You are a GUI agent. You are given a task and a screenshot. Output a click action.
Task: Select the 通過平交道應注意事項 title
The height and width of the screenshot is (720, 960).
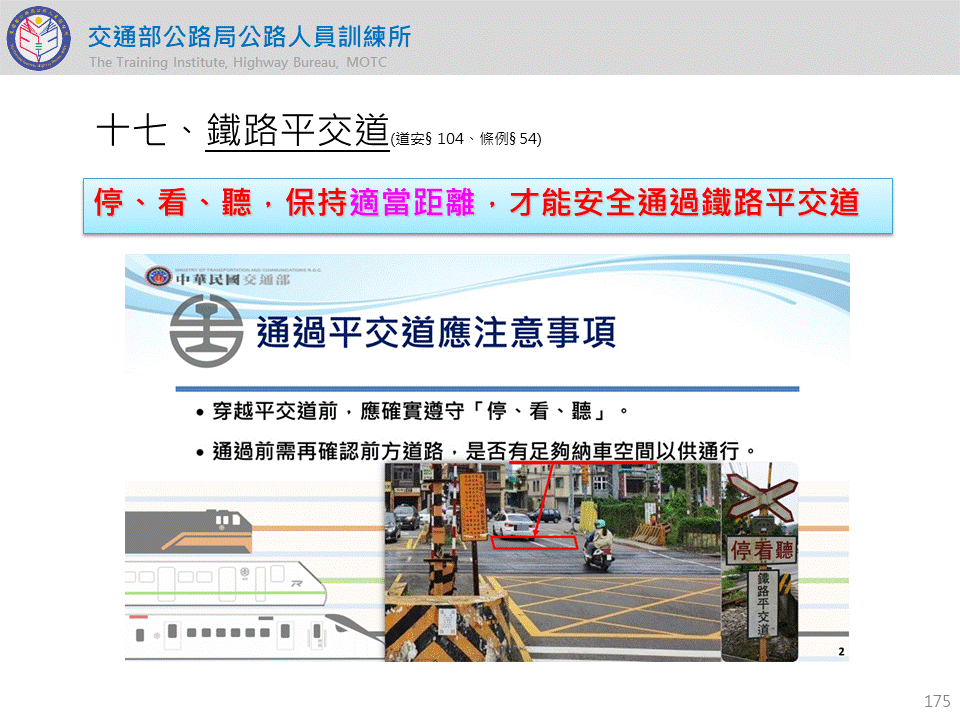click(x=435, y=332)
